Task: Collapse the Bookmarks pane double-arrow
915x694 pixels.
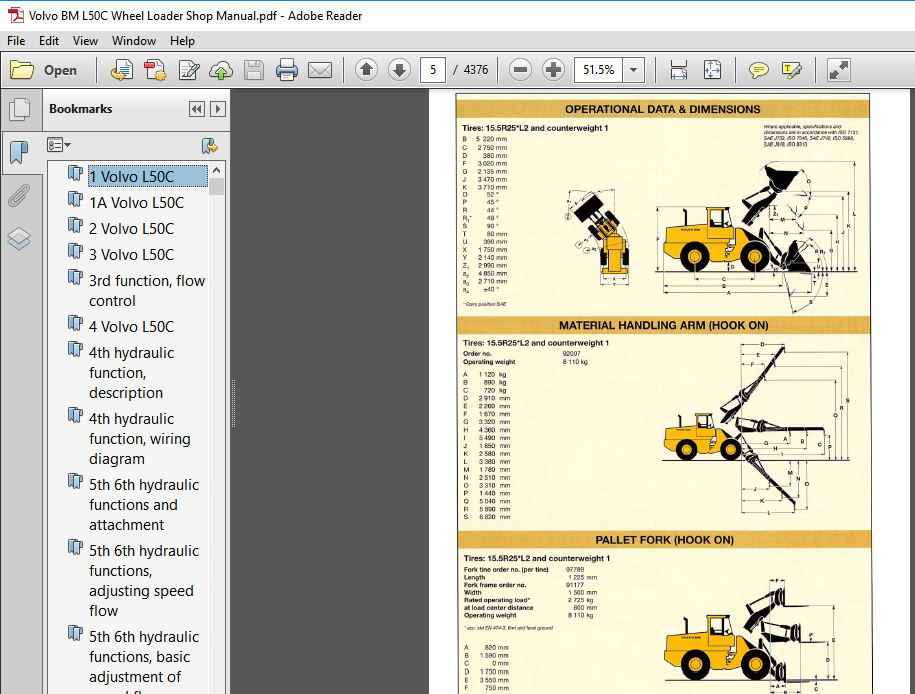Action: pos(197,109)
